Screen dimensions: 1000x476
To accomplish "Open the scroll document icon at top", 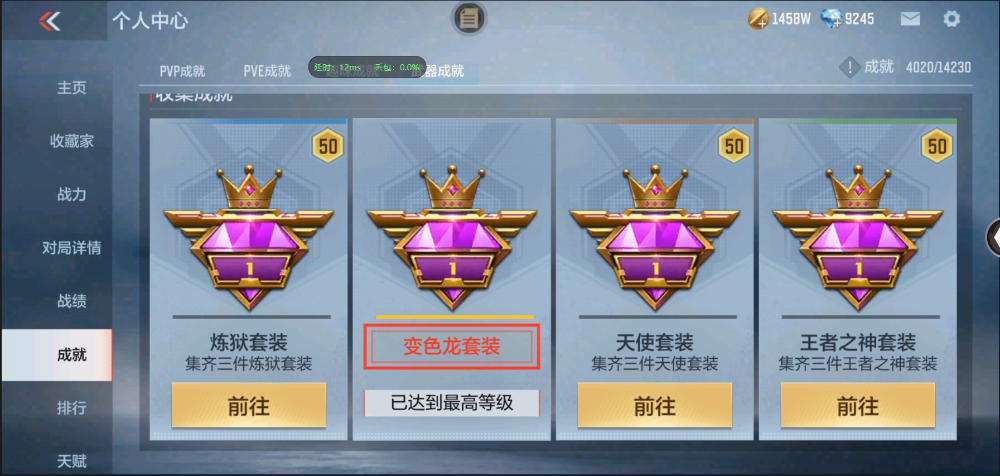I will (x=469, y=19).
